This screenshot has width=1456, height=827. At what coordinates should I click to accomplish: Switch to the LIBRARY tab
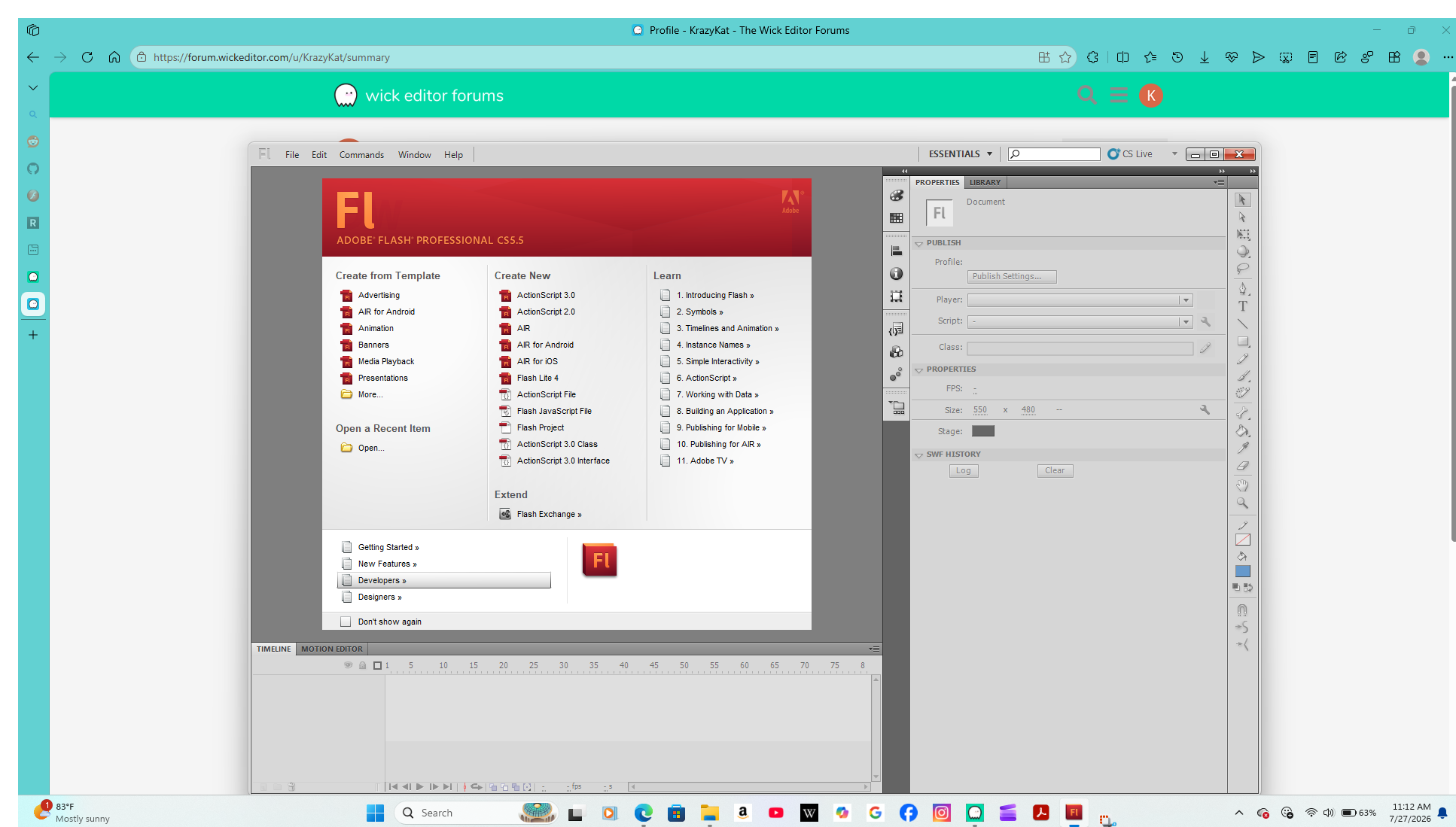[x=985, y=183]
